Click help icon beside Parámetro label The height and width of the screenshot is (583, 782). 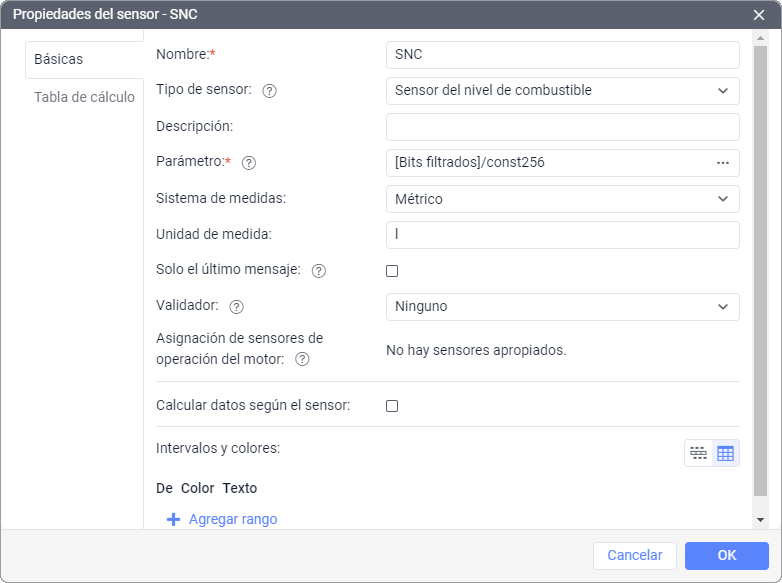[249, 163]
